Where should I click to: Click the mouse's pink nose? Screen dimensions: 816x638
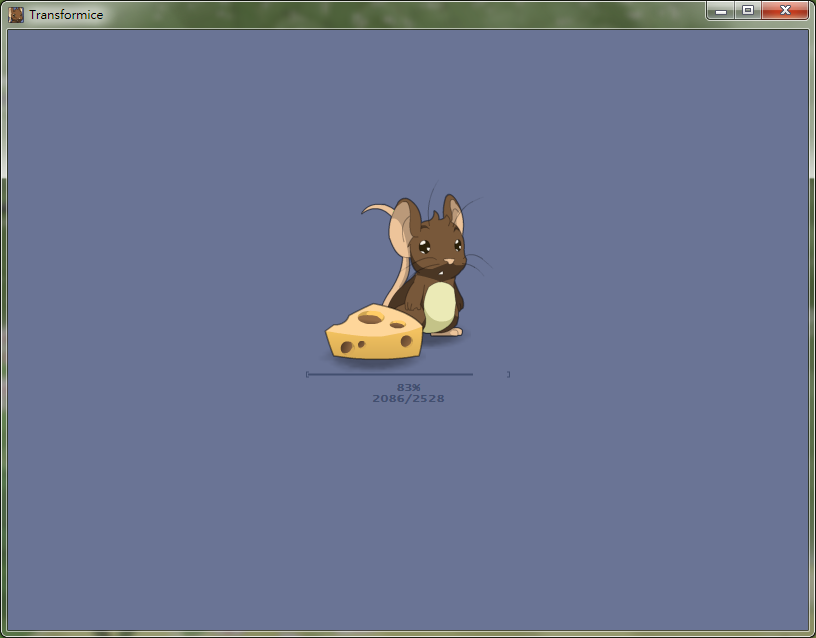[449, 262]
